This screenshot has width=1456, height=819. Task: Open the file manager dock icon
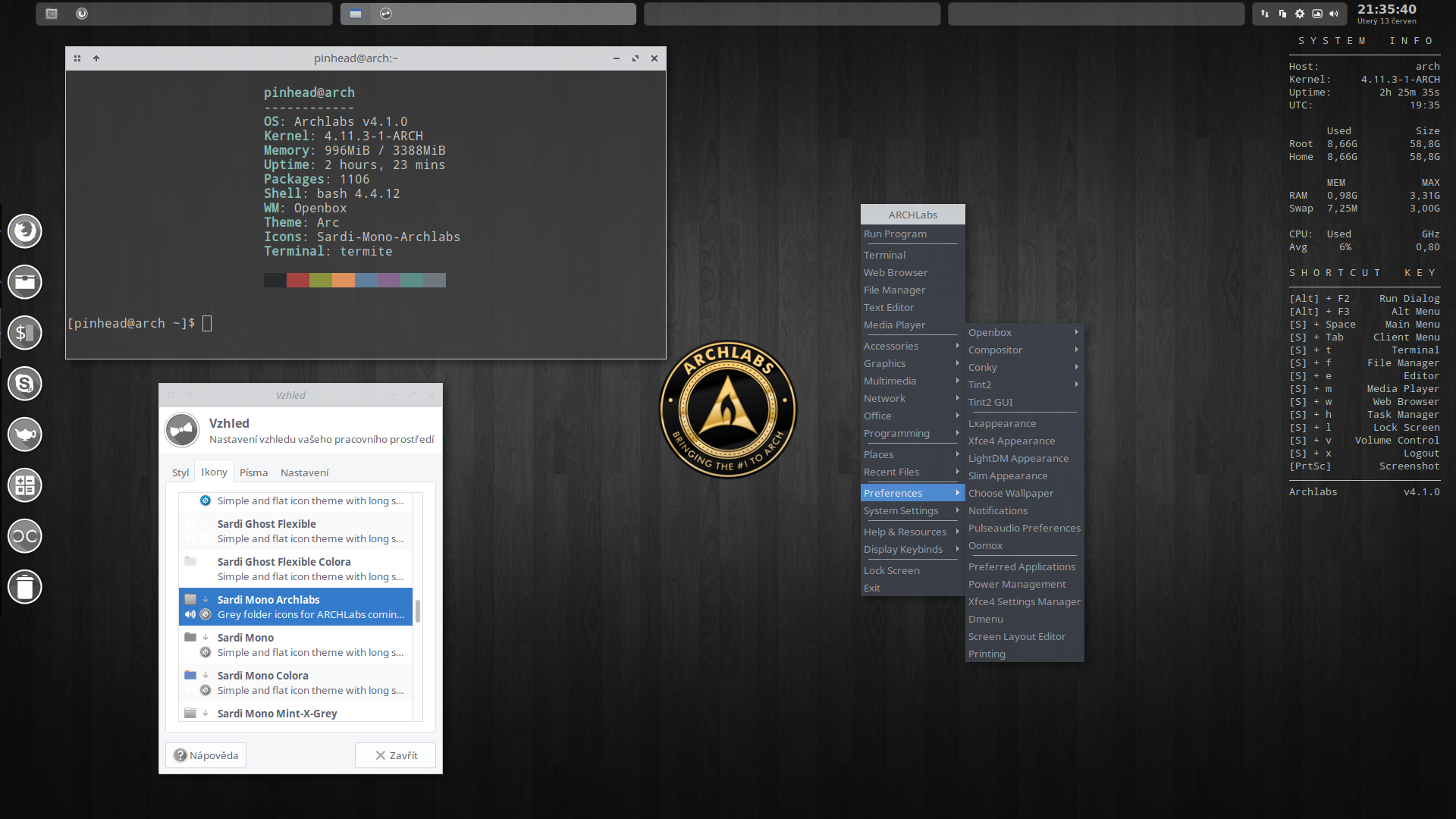25,281
